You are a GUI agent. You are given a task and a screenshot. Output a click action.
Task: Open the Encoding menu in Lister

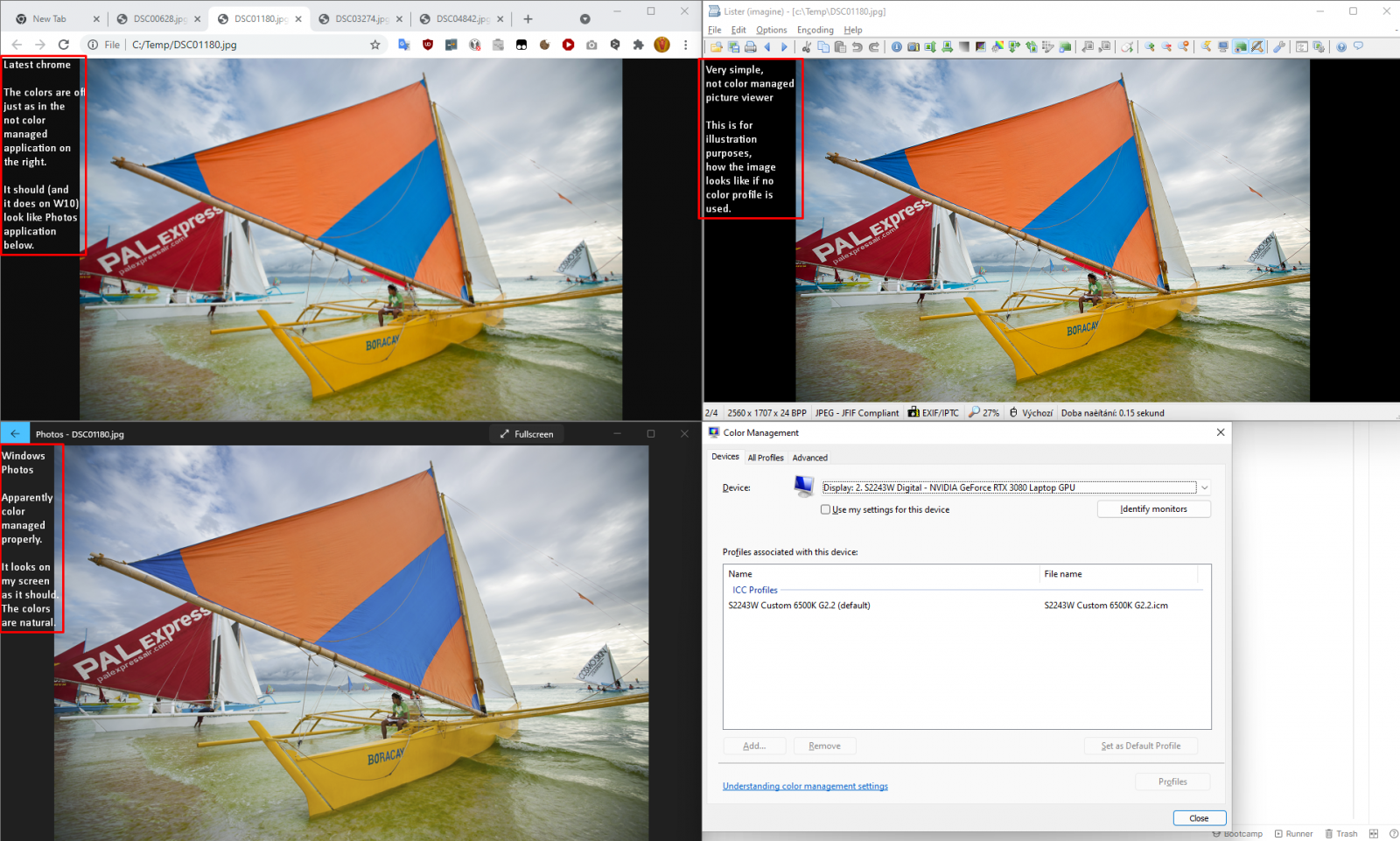(x=815, y=30)
